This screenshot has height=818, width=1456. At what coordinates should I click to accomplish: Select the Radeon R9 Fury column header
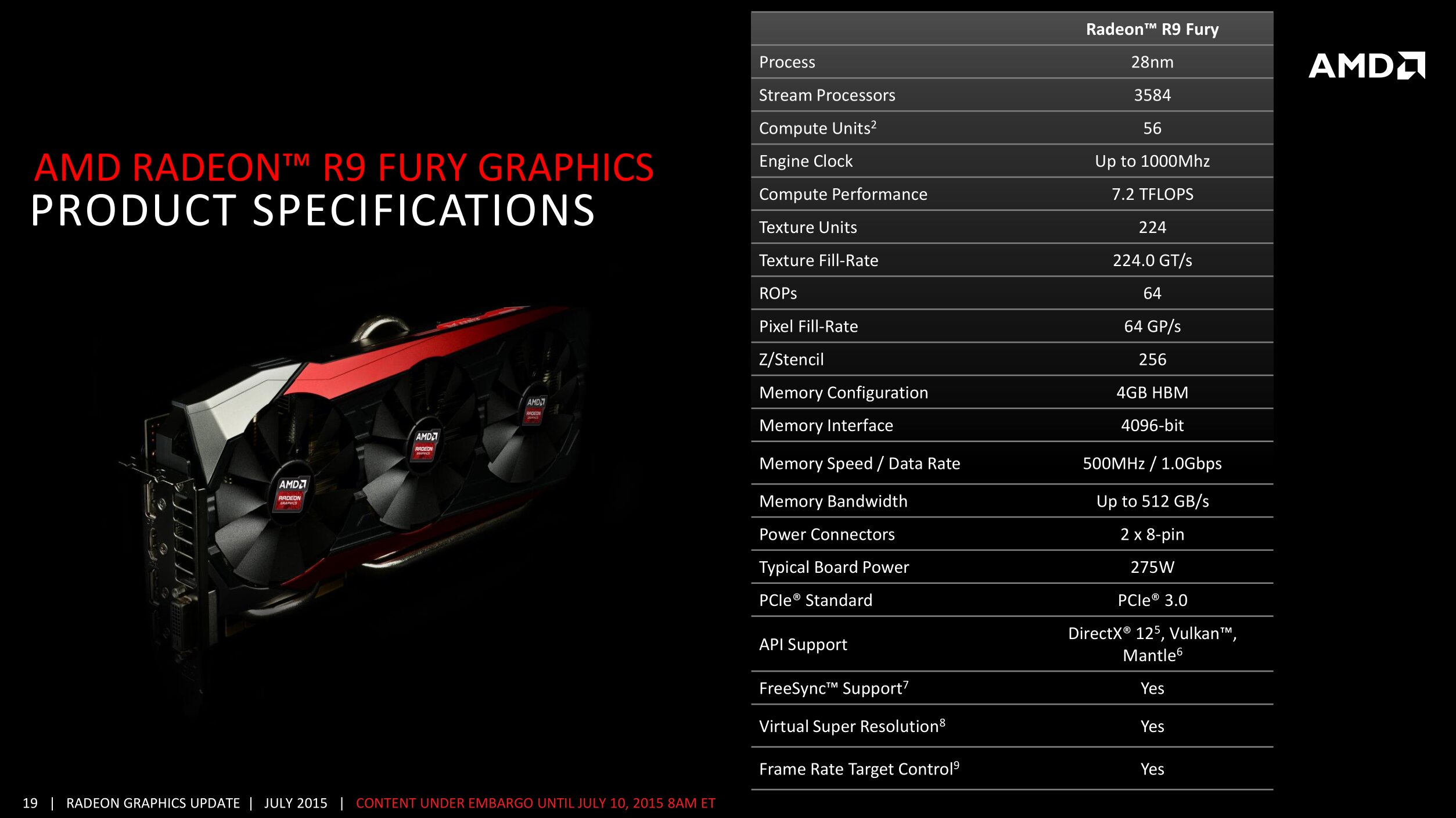(x=1152, y=29)
